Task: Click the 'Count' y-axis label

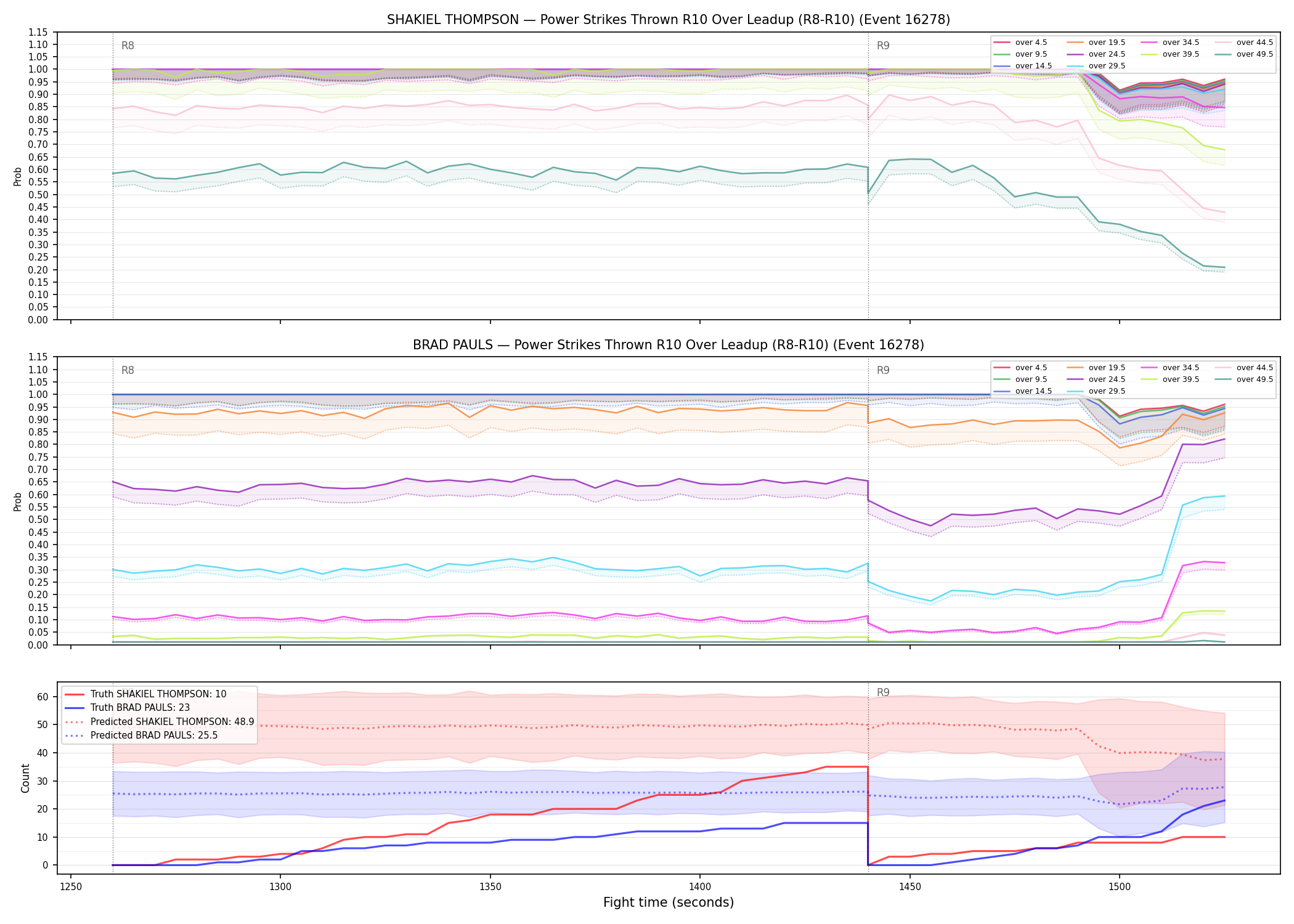Action: coord(25,778)
